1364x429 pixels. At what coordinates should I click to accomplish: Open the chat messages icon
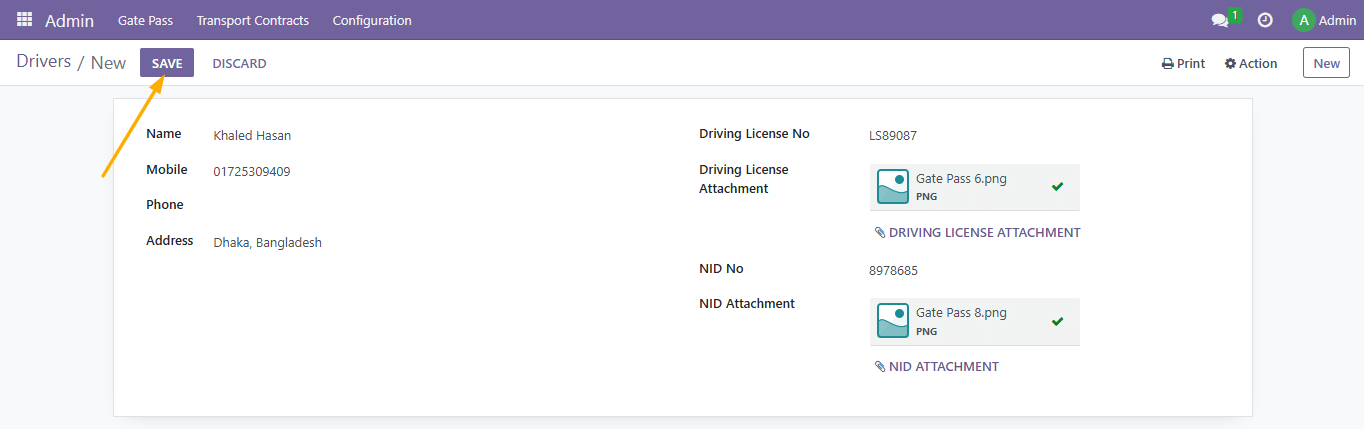(x=1219, y=20)
